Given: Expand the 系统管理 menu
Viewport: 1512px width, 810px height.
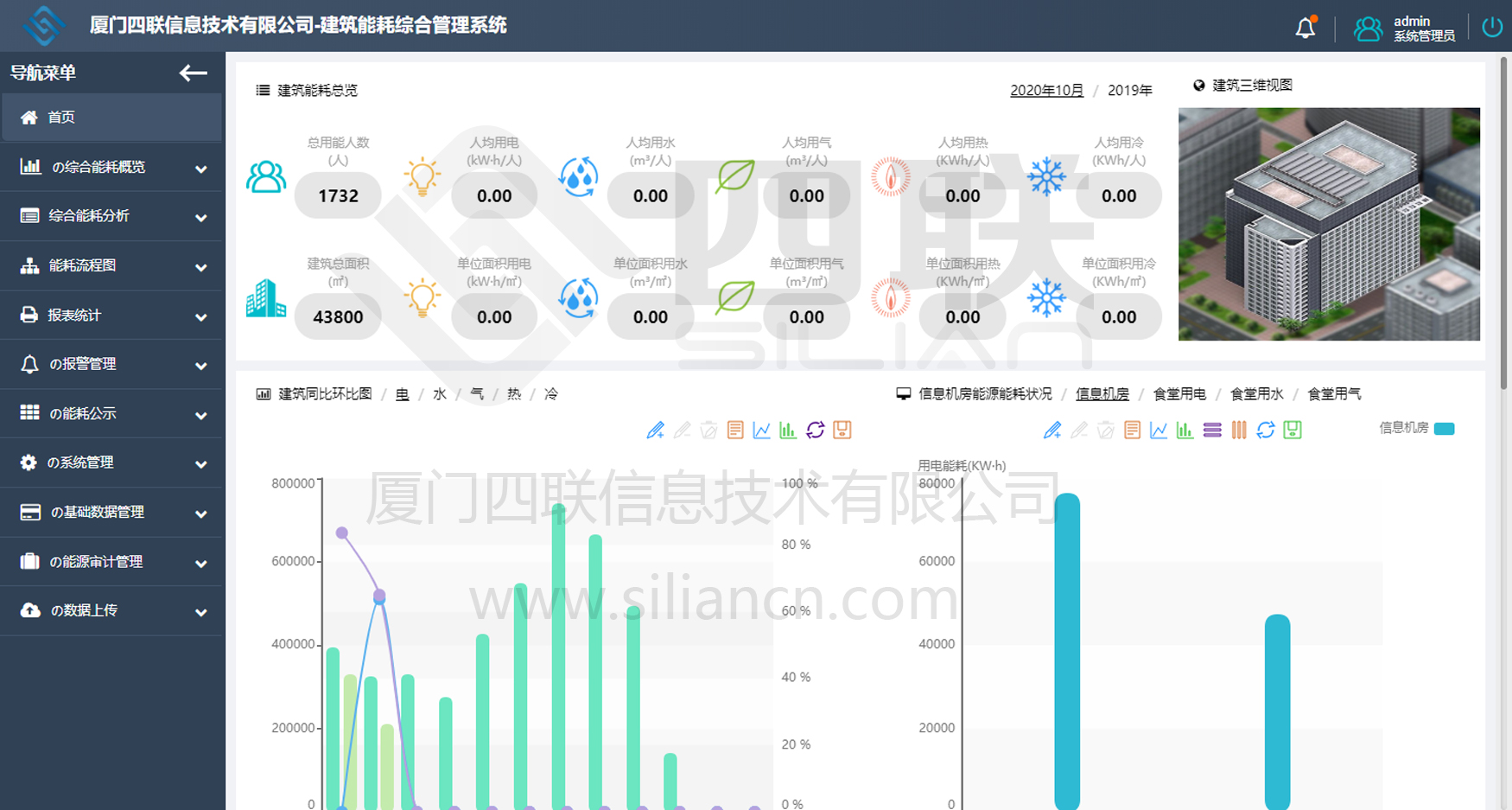Looking at the screenshot, I should click(x=111, y=462).
